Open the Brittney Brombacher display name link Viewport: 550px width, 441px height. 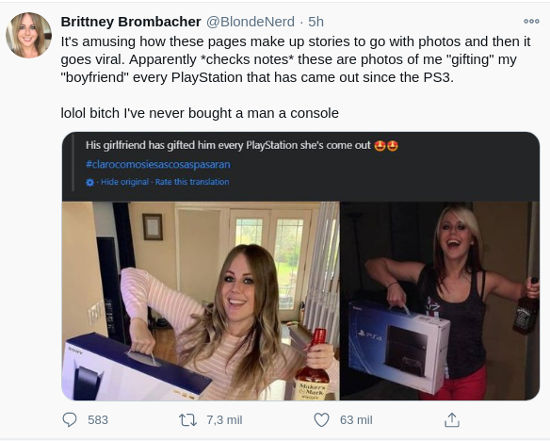[131, 22]
